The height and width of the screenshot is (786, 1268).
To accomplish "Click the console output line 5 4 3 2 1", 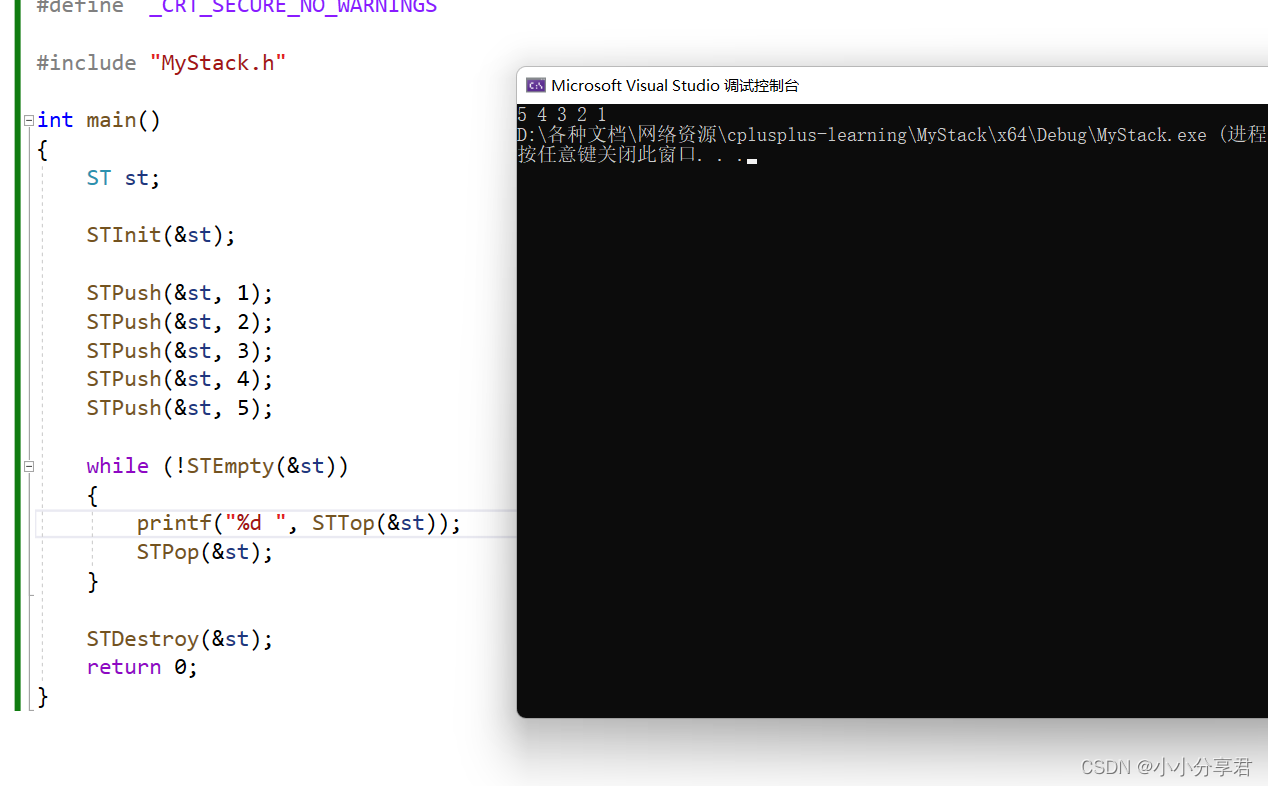I will click(562, 115).
